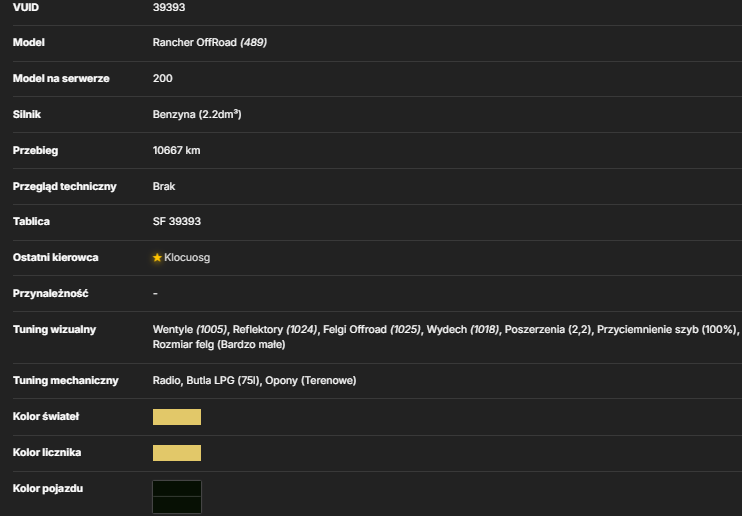Click the Przegląd techniczny label
Screen dimensions: 742x516
click(x=64, y=187)
